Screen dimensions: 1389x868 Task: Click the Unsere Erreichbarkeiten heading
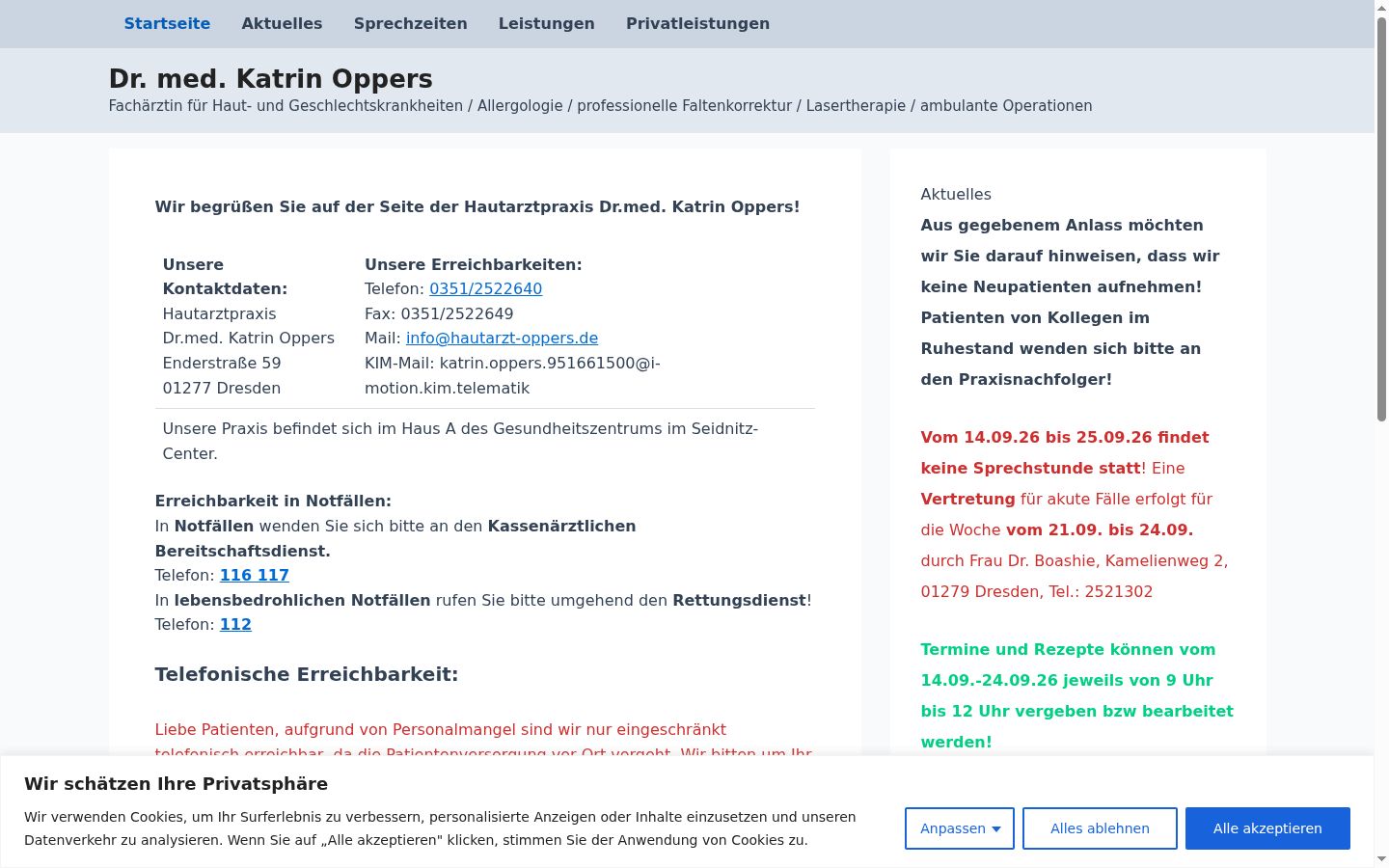[474, 264]
